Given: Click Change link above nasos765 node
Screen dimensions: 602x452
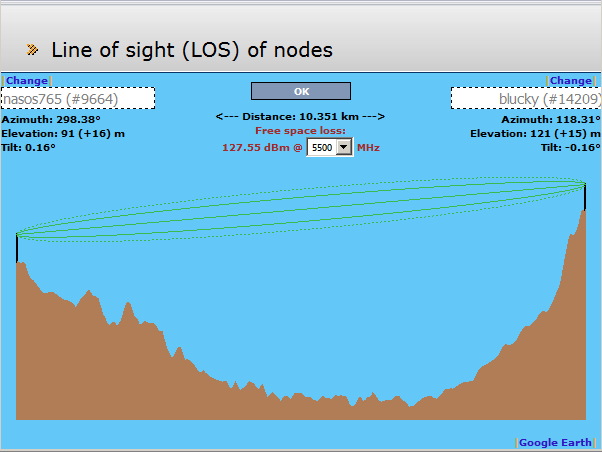Looking at the screenshot, I should point(27,81).
